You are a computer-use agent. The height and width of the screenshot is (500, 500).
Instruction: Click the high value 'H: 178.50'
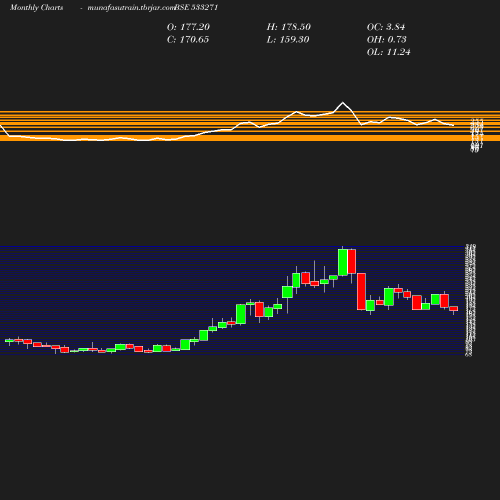288,27
